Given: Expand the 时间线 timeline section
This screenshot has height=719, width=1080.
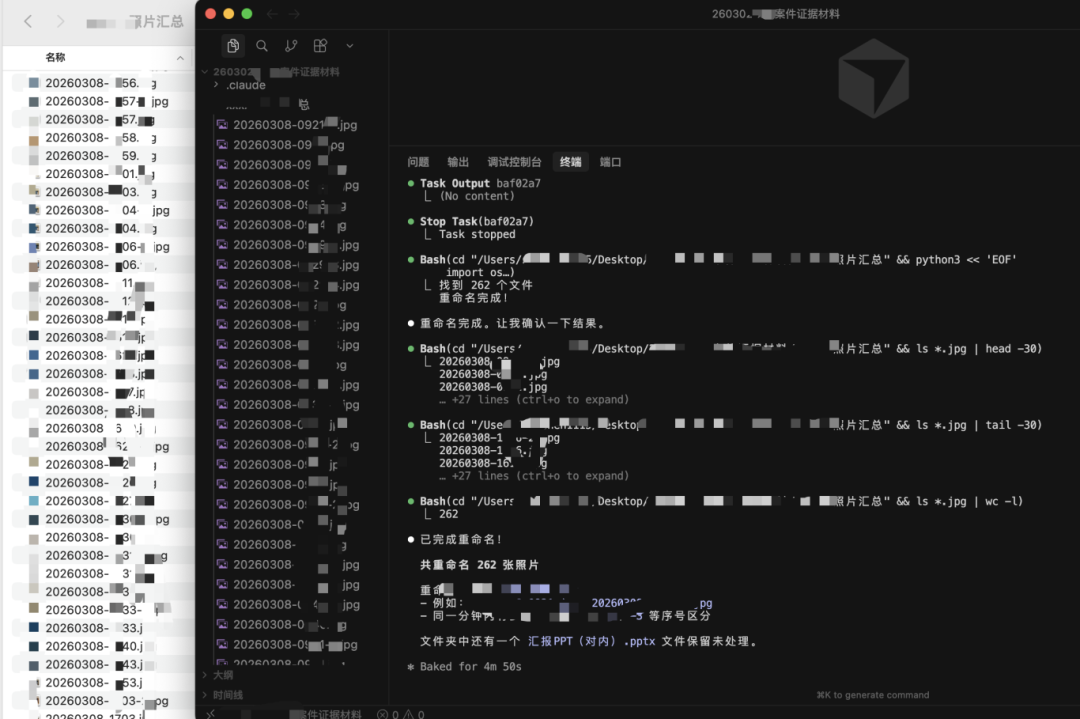Looking at the screenshot, I should [x=205, y=695].
